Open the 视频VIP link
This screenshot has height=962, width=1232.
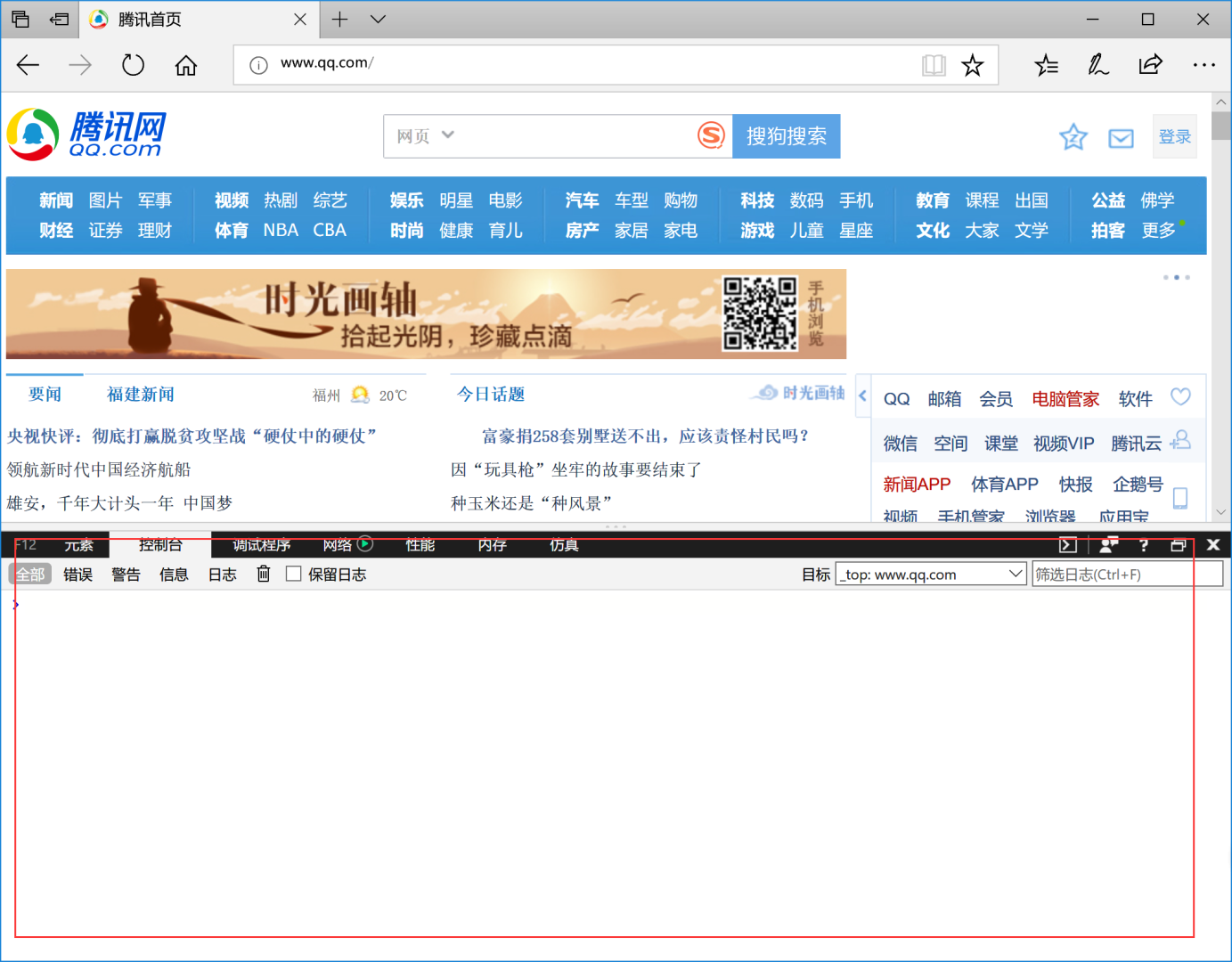(1064, 444)
